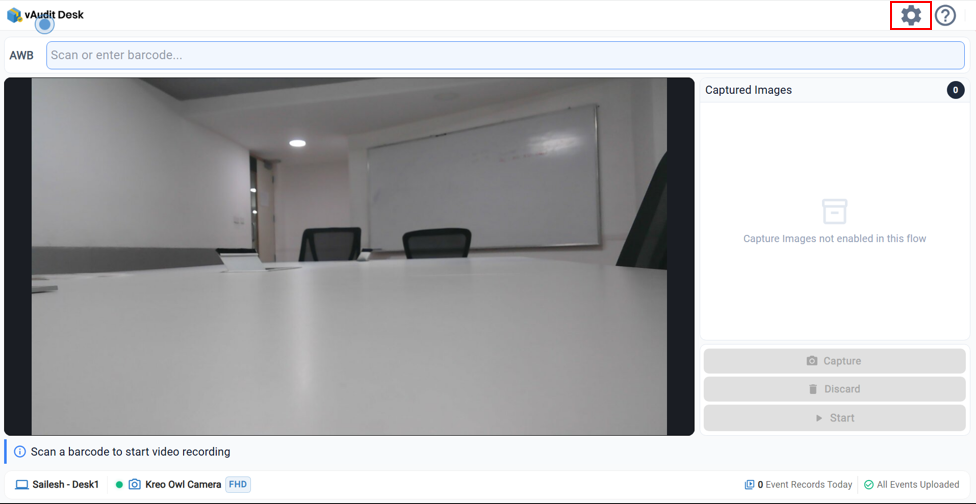Viewport: 976px width, 504px height.
Task: Click the Capture button
Action: tap(835, 361)
